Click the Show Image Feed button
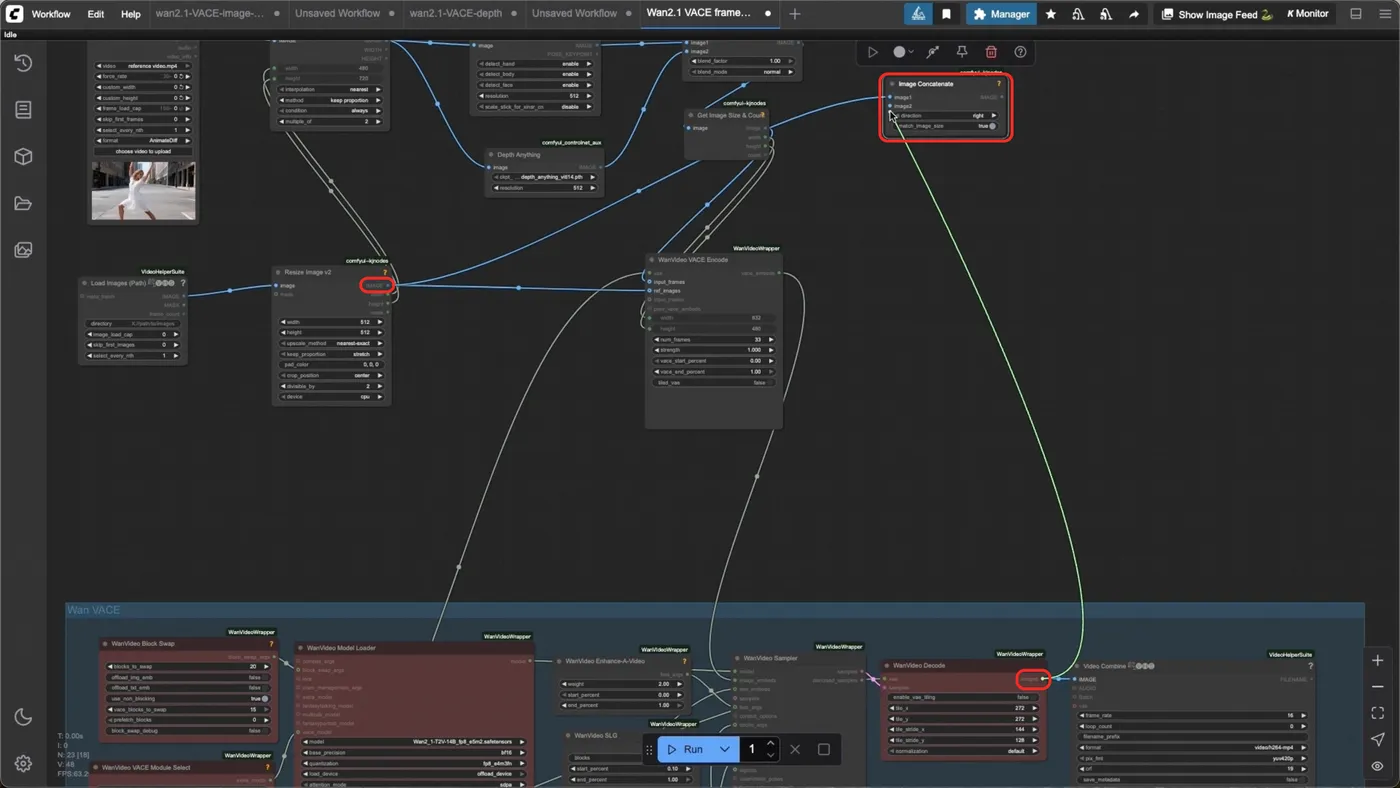 [1216, 14]
